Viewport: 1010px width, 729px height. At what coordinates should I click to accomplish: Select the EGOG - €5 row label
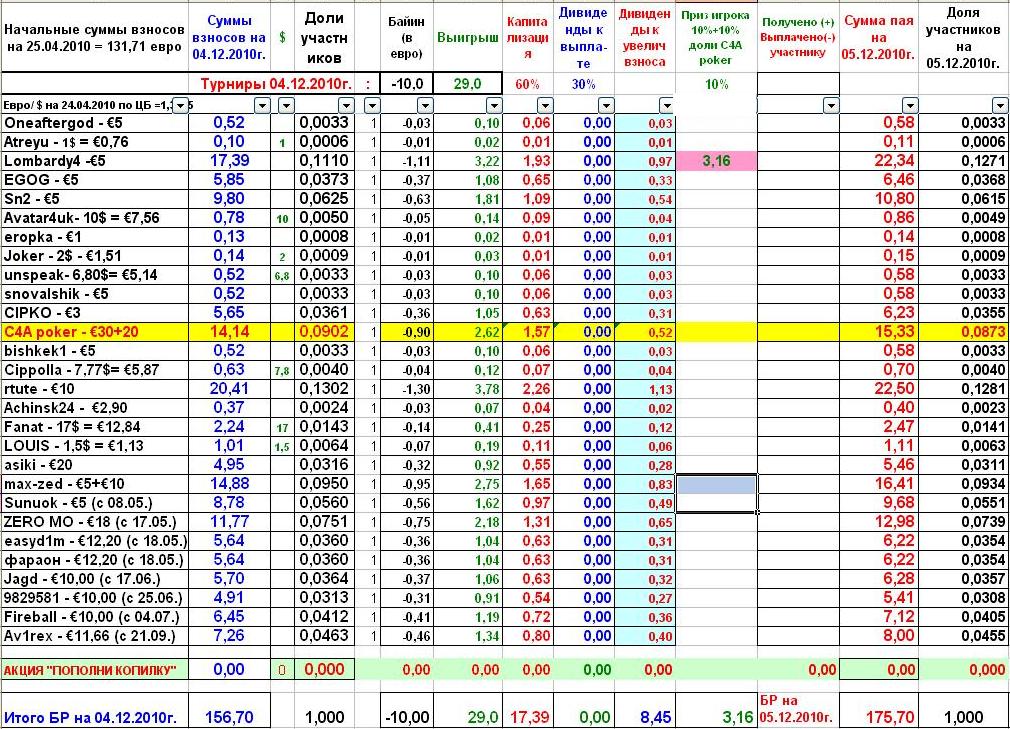95,180
